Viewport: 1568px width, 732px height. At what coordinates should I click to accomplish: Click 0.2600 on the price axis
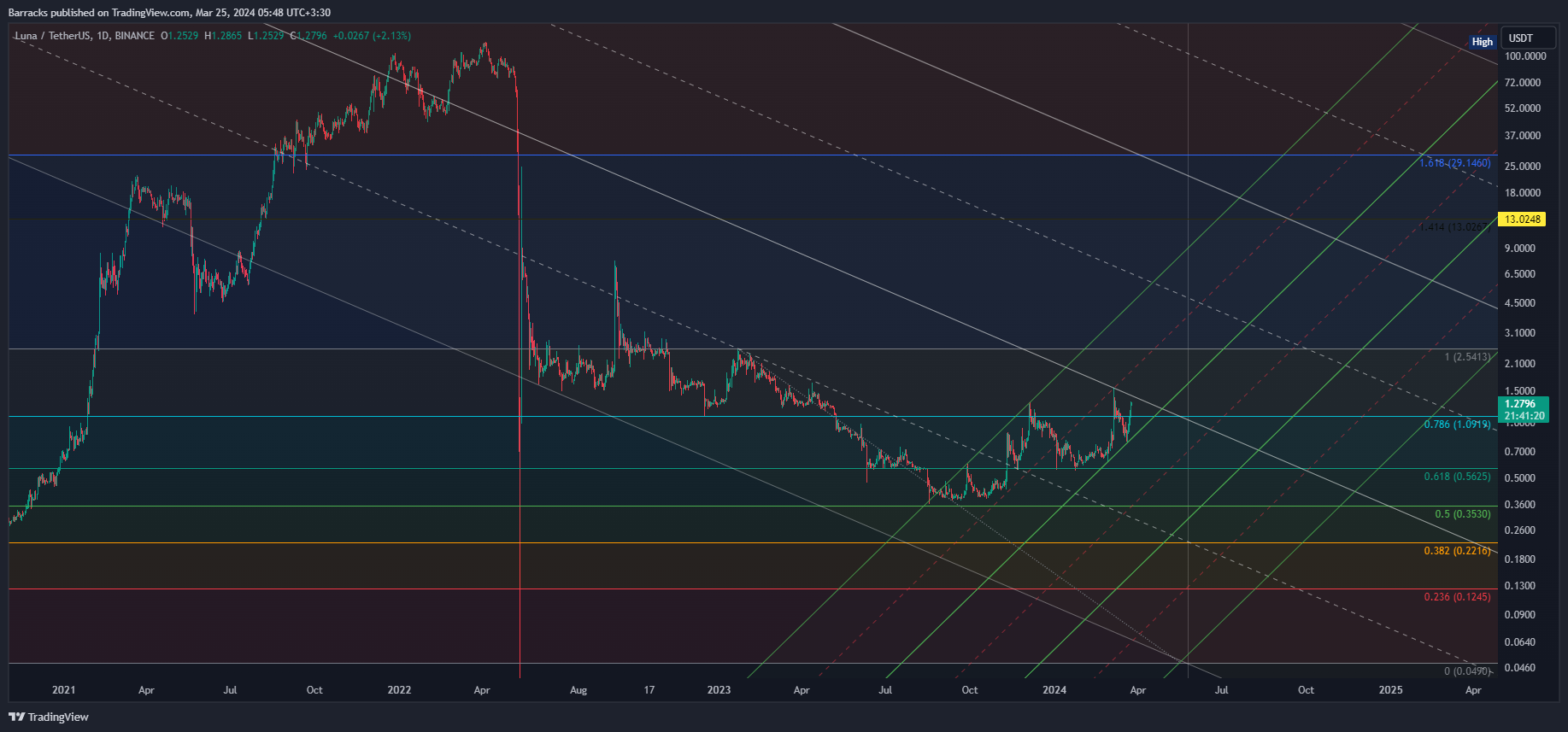pos(1520,530)
